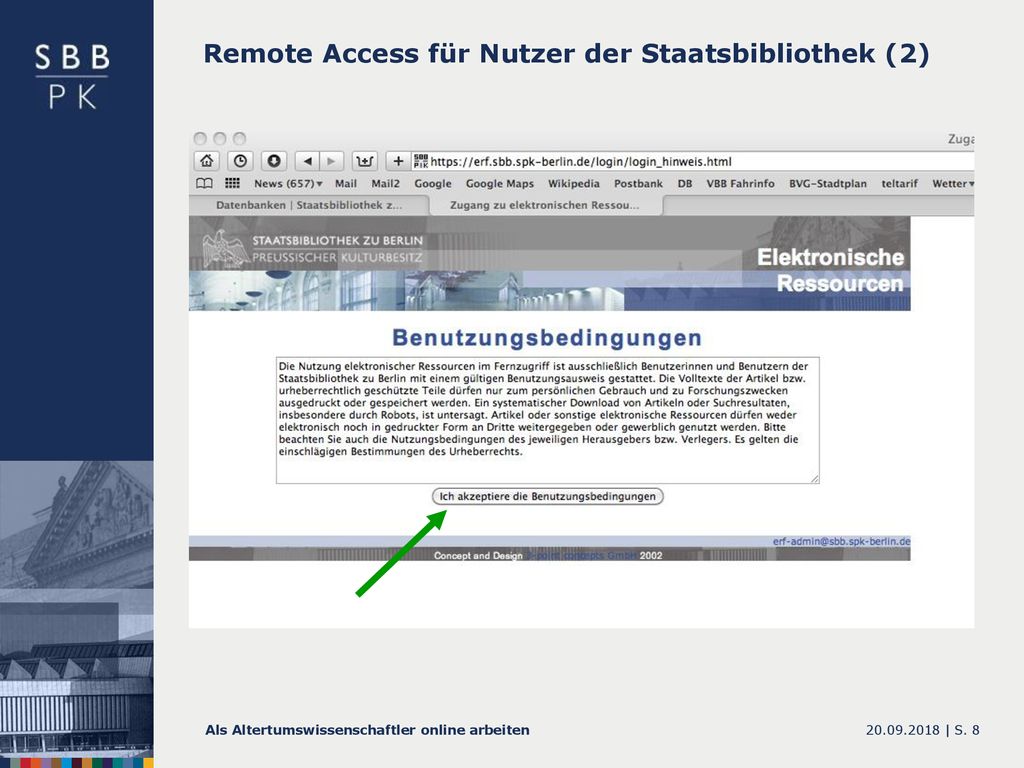Click the SBB PK logo on slide

coord(72,76)
